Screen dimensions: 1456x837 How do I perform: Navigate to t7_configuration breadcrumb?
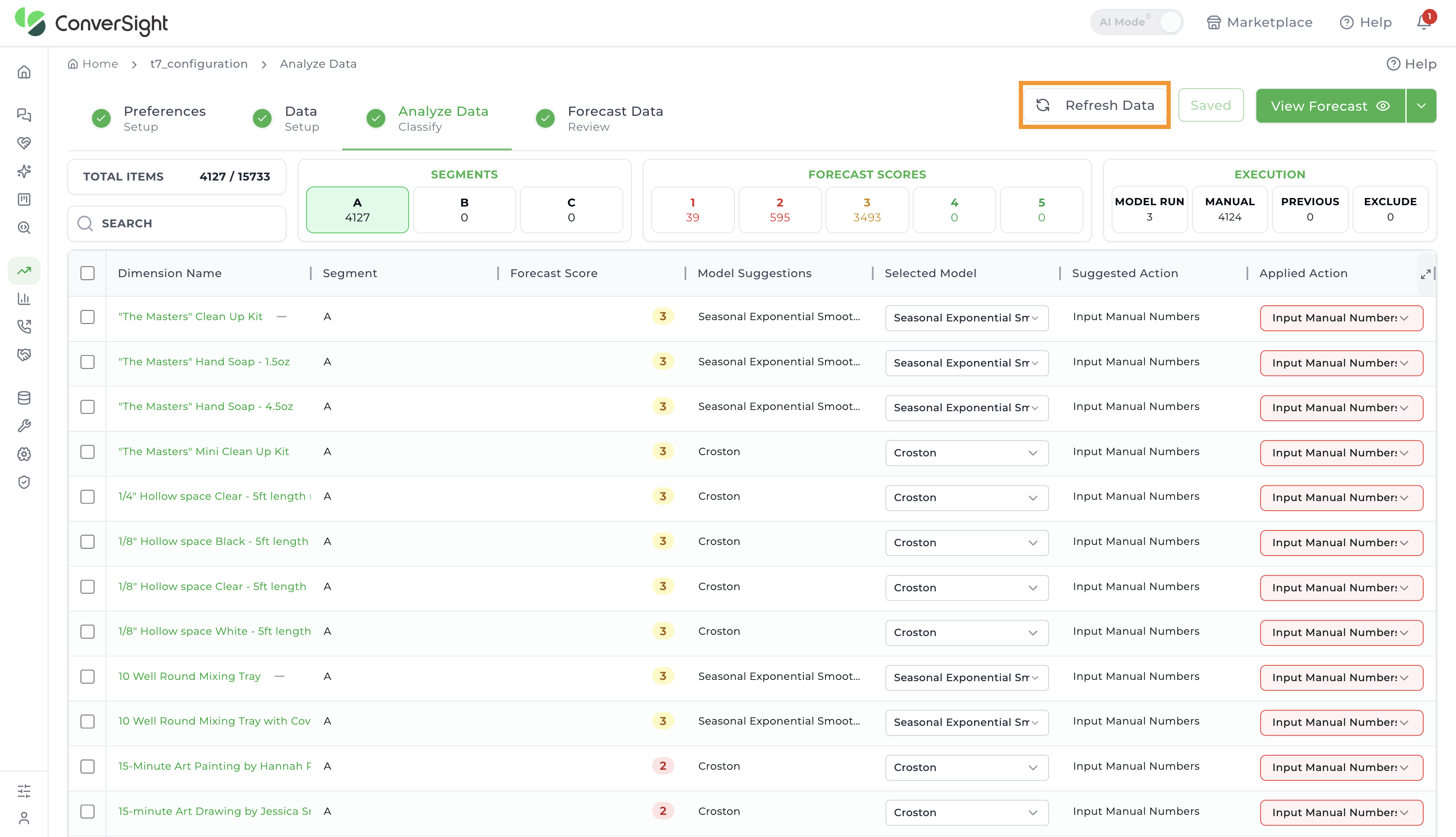coord(199,64)
